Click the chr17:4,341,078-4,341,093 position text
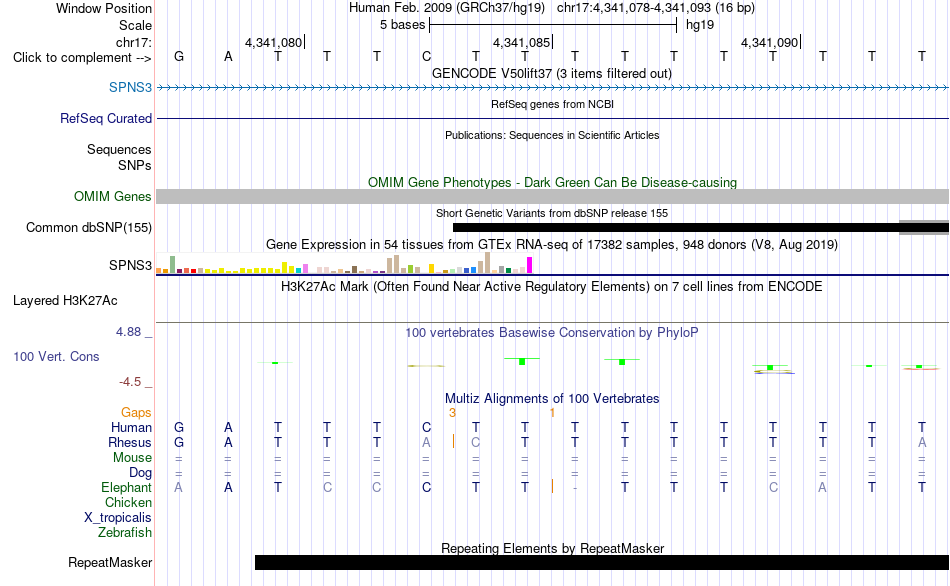This screenshot has width=950, height=586. tap(656, 8)
